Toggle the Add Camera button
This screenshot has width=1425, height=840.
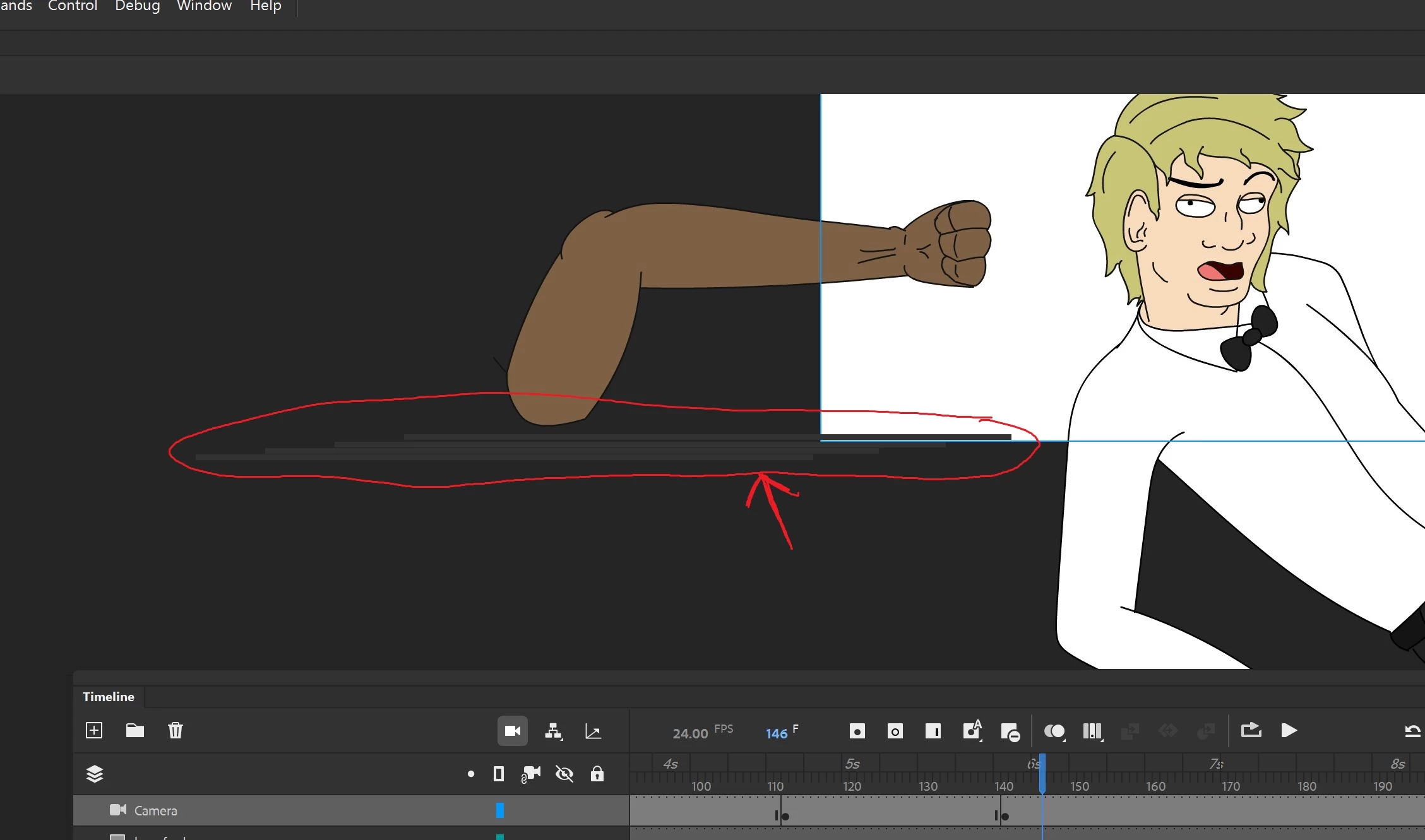click(512, 731)
